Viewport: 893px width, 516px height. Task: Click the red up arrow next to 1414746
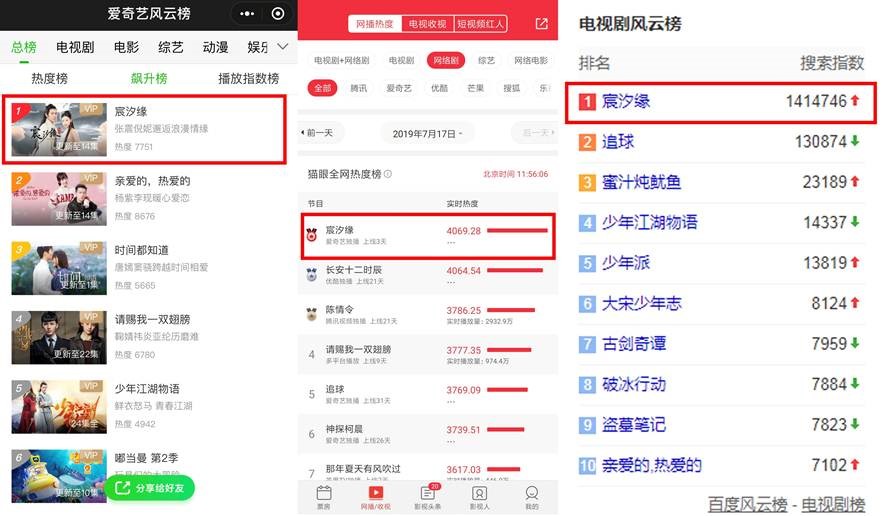pyautogui.click(x=855, y=100)
